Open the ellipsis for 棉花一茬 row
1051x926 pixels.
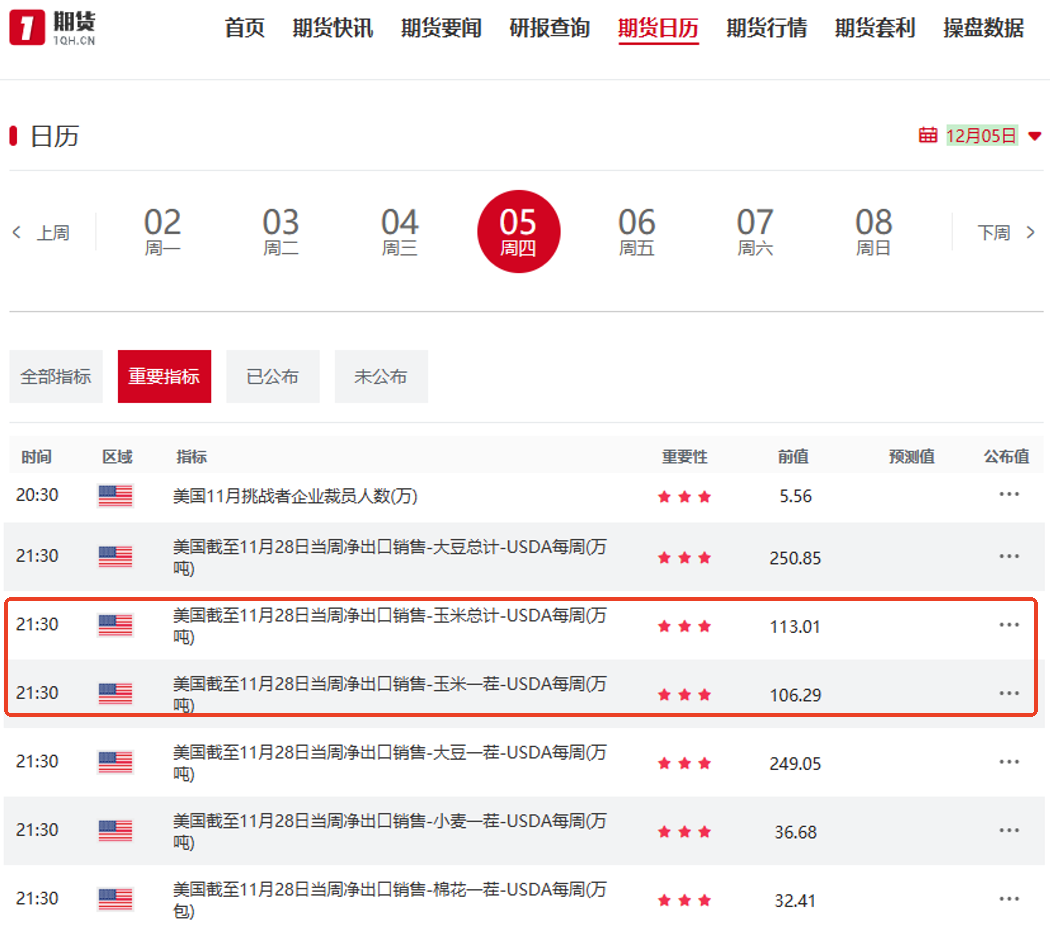pos(1008,899)
